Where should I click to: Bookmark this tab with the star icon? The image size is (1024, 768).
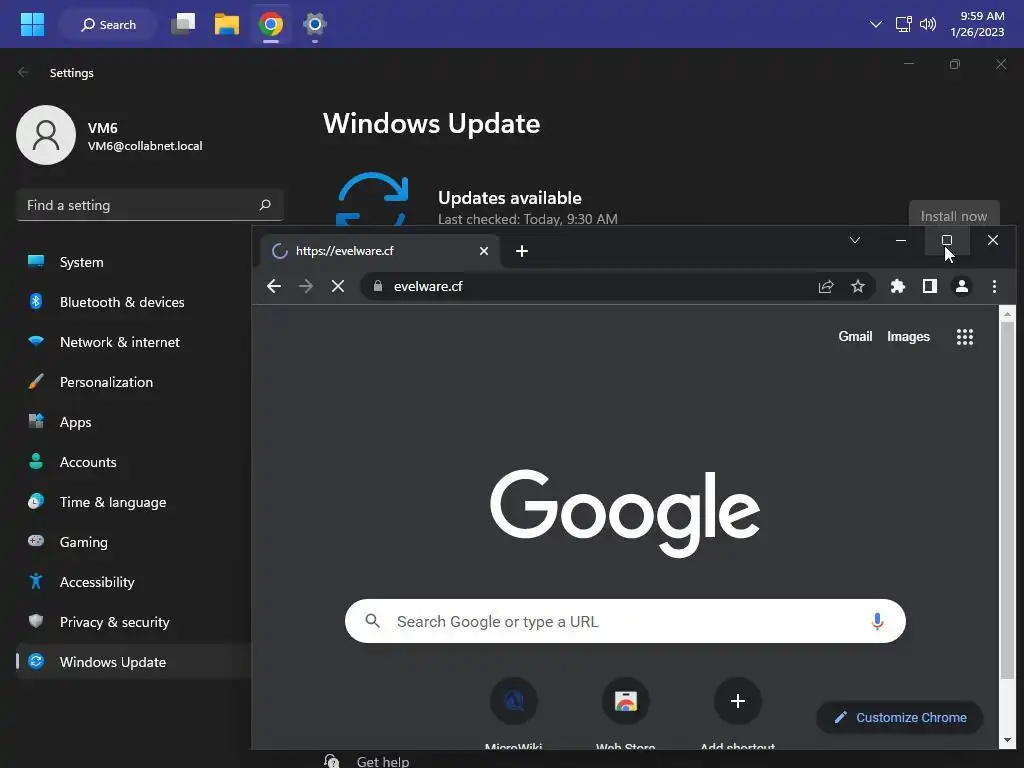(857, 286)
